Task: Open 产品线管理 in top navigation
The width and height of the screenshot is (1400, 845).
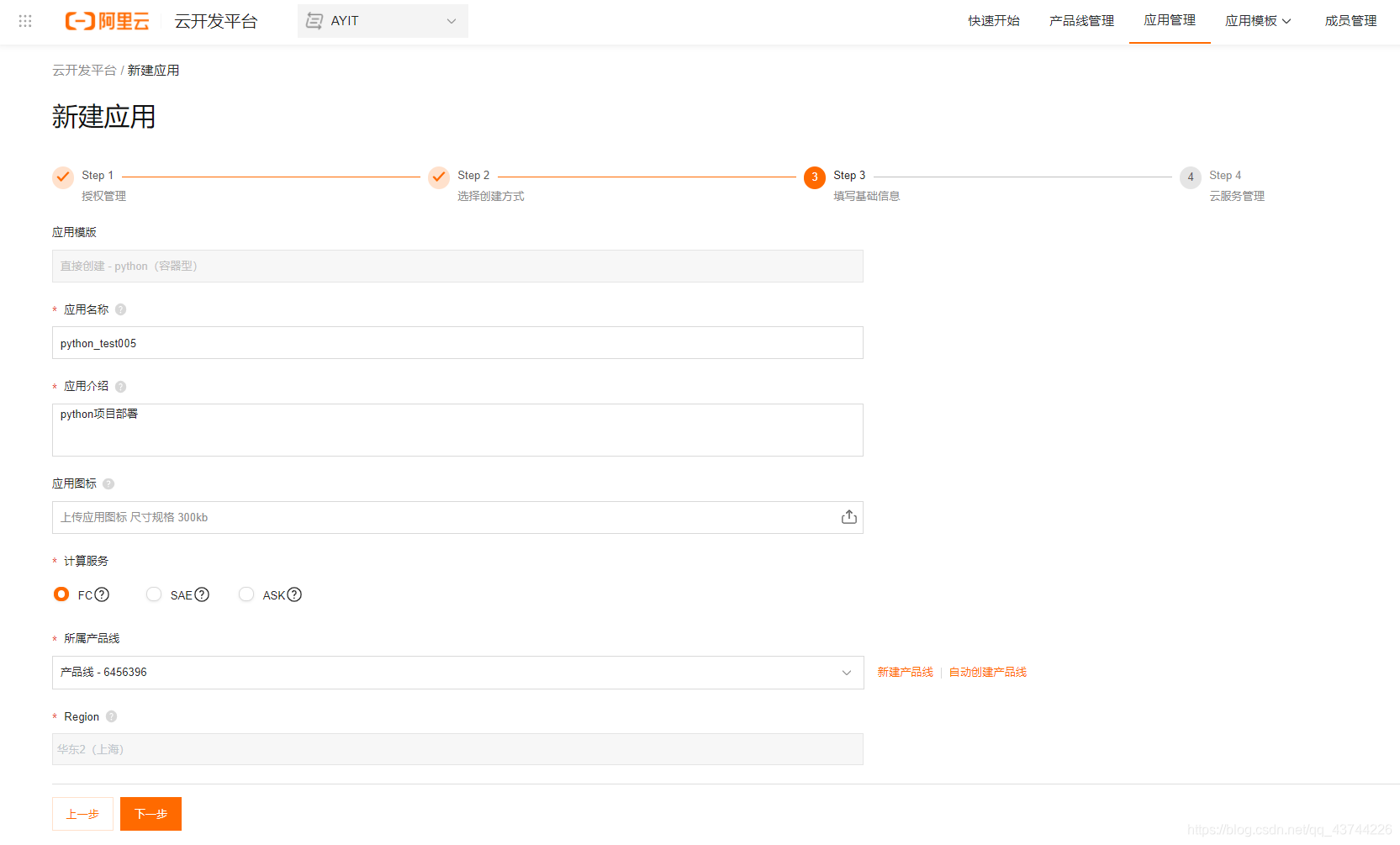Action: pyautogui.click(x=1081, y=21)
